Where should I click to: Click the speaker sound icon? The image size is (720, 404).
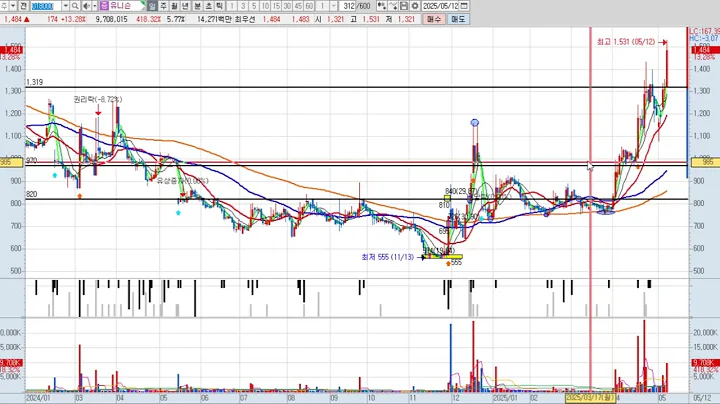coord(86,6)
